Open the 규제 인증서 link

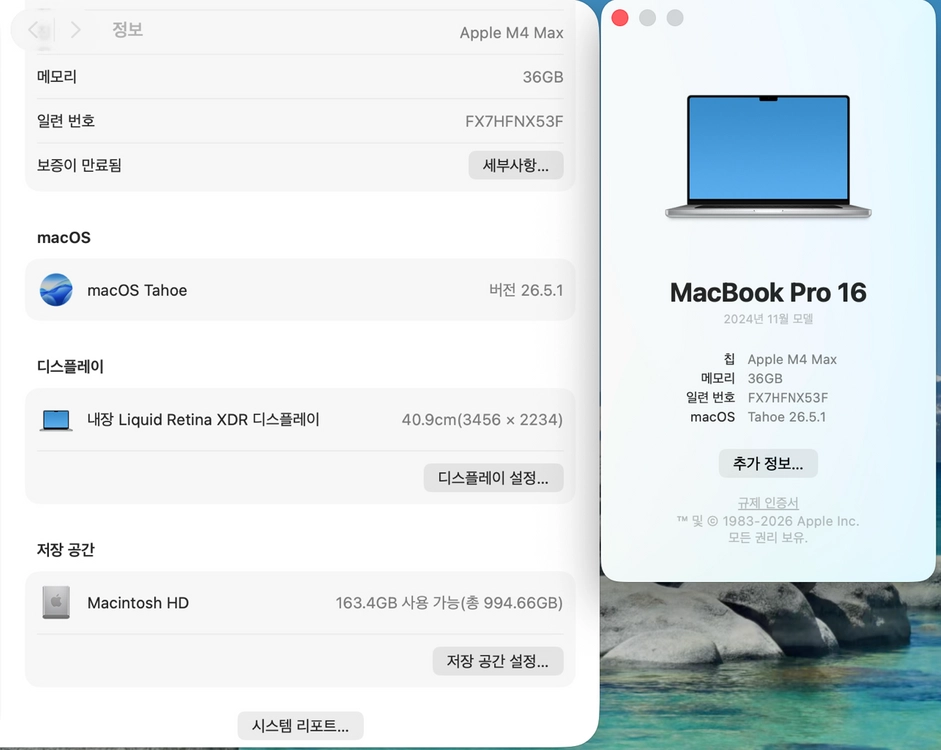click(x=768, y=503)
